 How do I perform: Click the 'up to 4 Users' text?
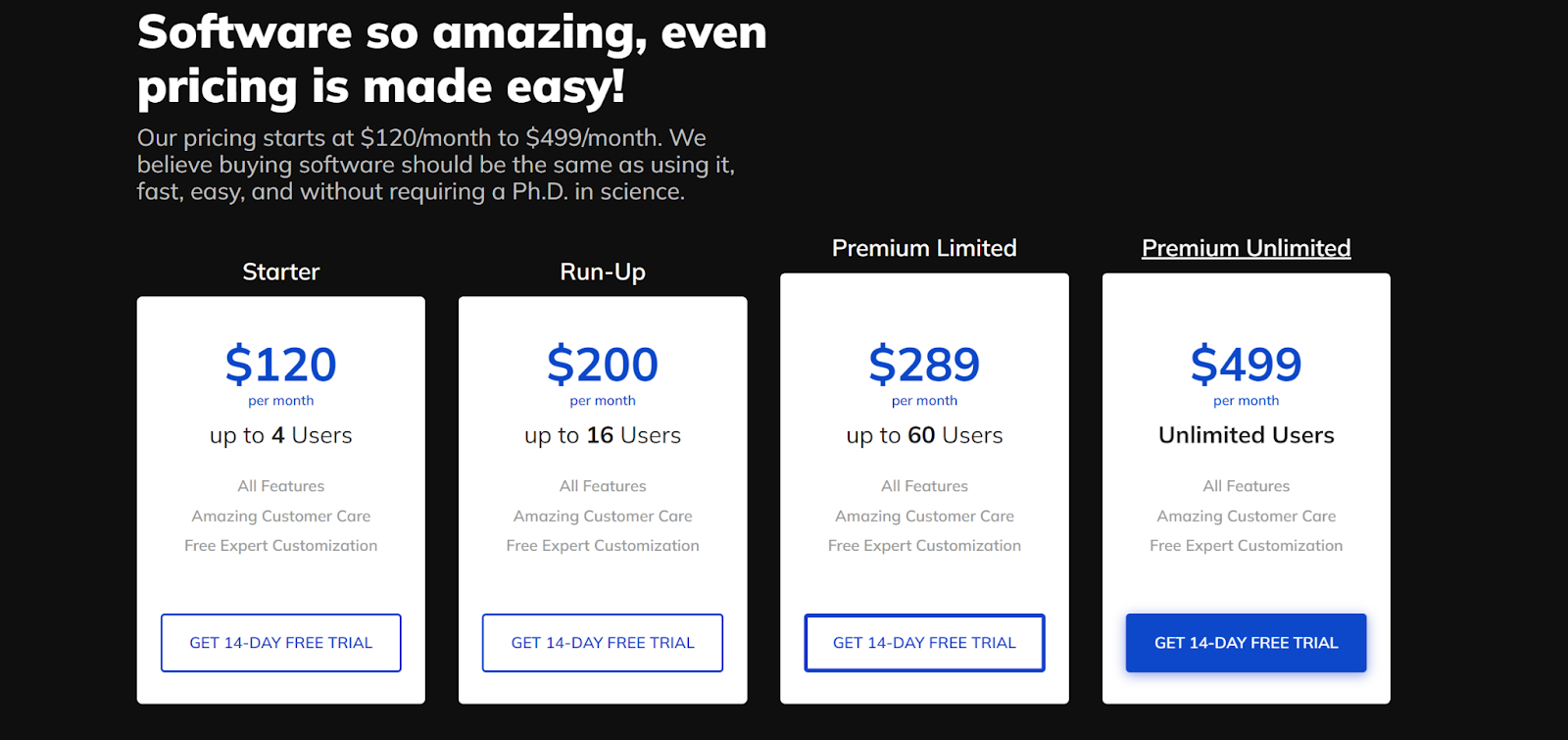pyautogui.click(x=281, y=435)
